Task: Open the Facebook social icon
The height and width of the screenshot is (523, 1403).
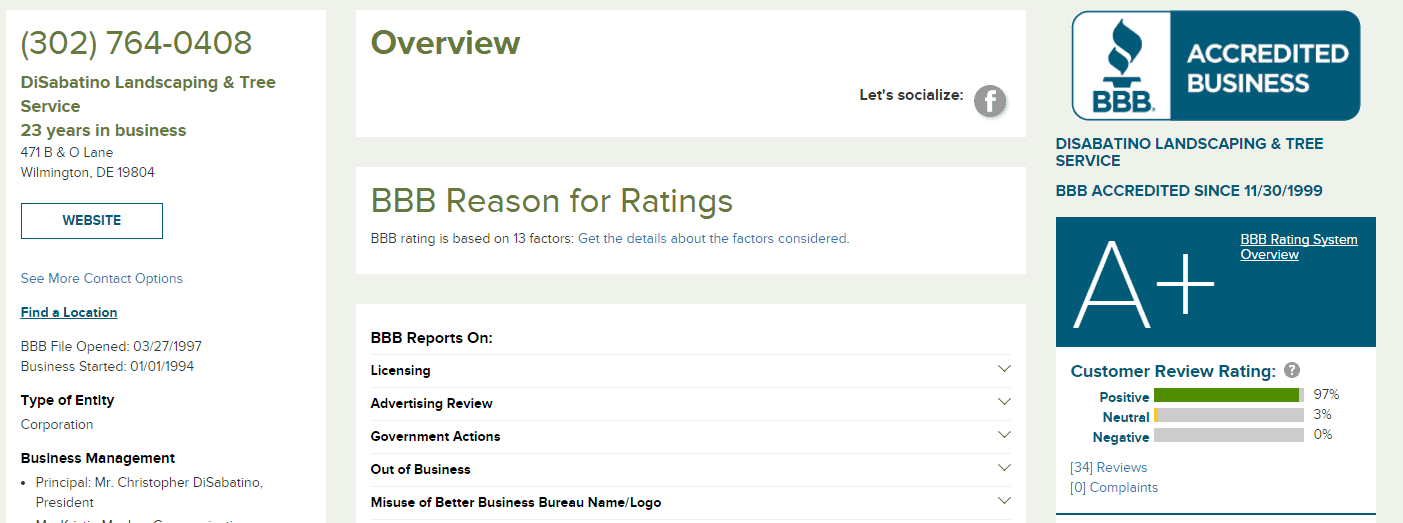Action: coord(990,100)
